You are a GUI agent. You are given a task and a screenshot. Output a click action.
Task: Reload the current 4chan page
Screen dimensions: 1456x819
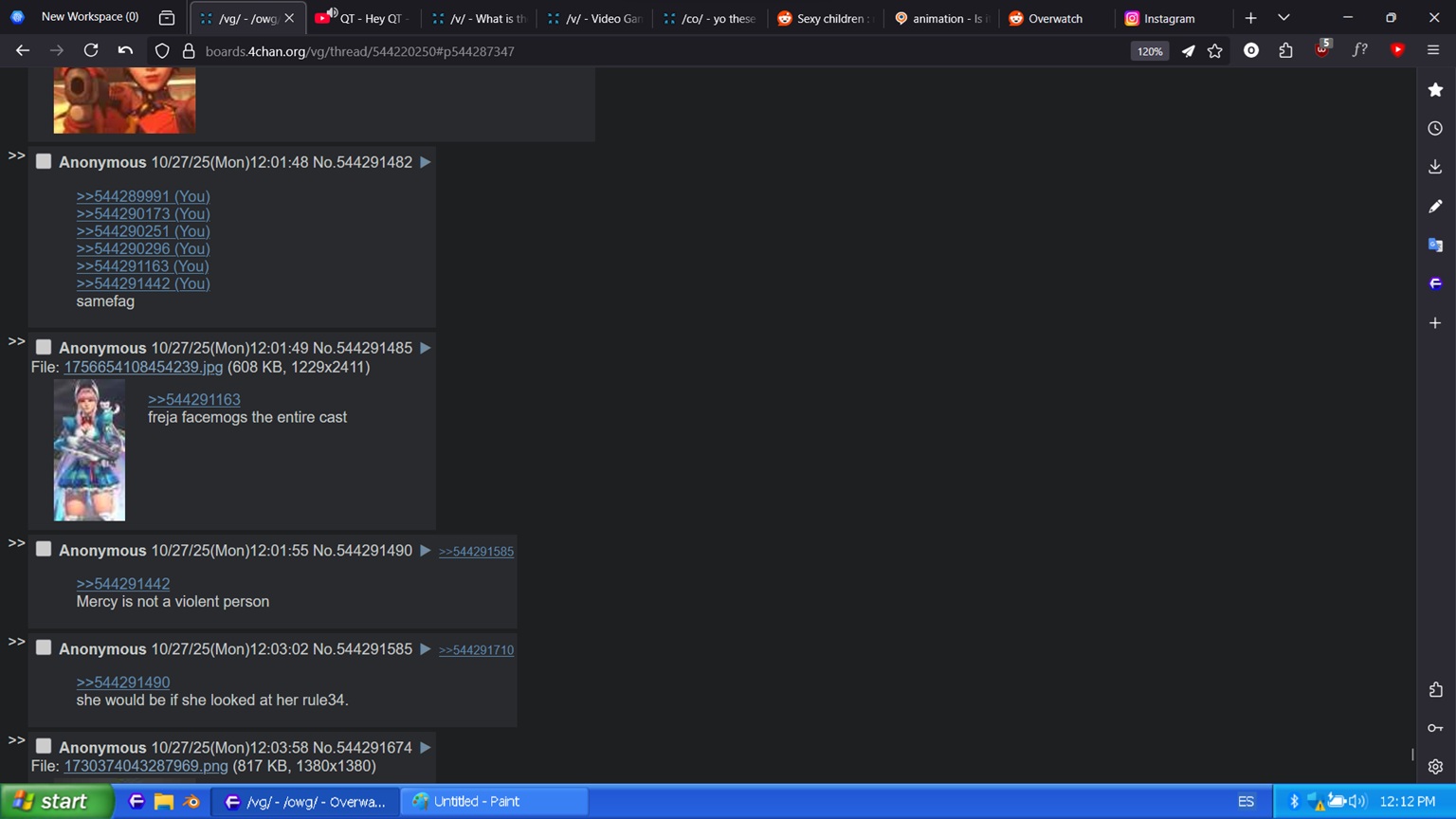pyautogui.click(x=91, y=51)
